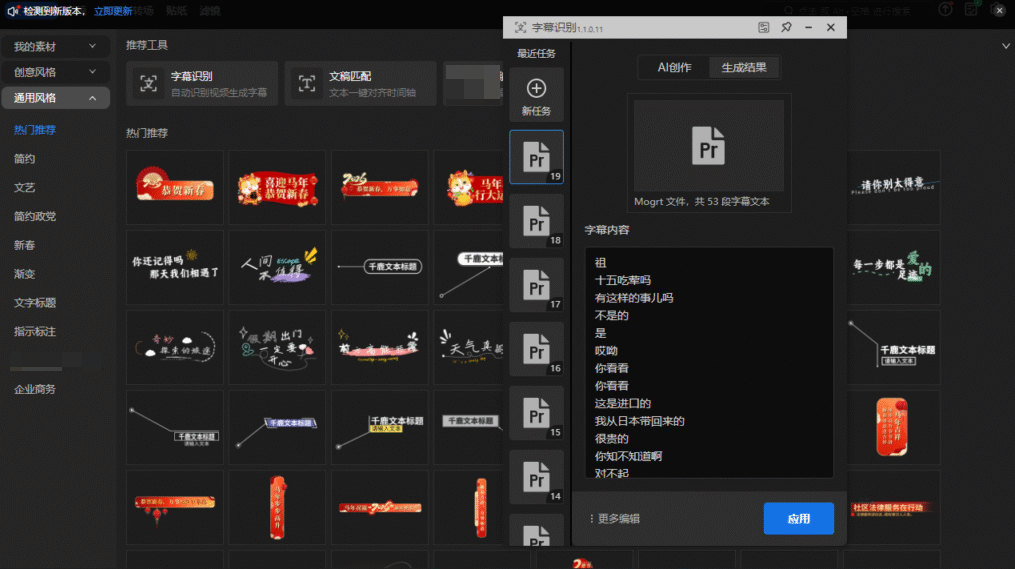This screenshot has height=569, width=1015.
Task: Open the 文稿匹配 recommended tool card
Action: click(x=361, y=84)
